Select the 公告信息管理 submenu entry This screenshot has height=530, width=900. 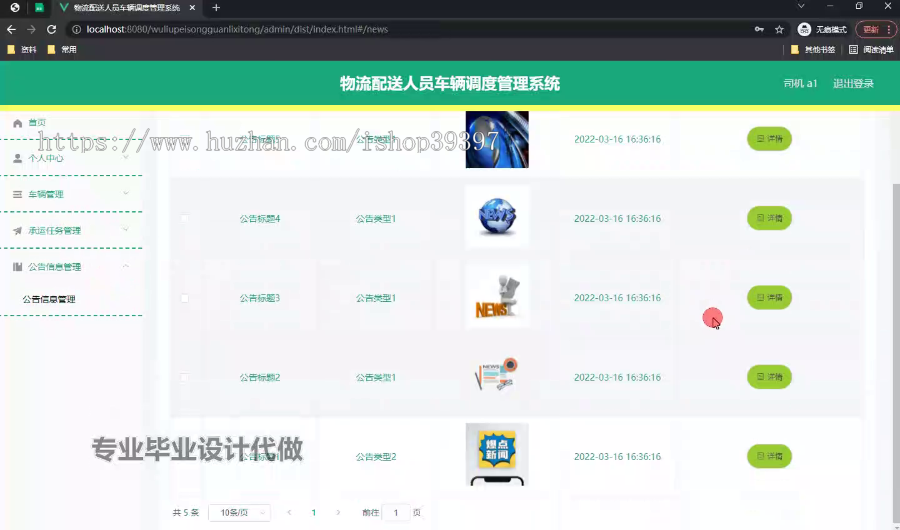(x=49, y=299)
